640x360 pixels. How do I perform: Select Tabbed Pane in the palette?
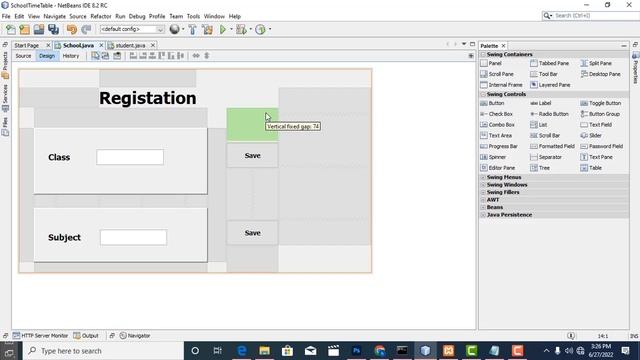(549, 63)
